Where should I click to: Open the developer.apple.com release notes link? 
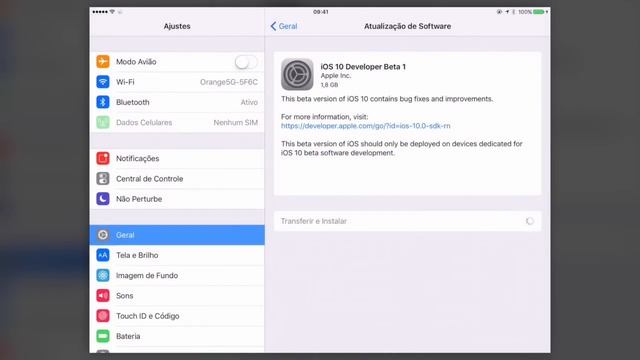366,126
